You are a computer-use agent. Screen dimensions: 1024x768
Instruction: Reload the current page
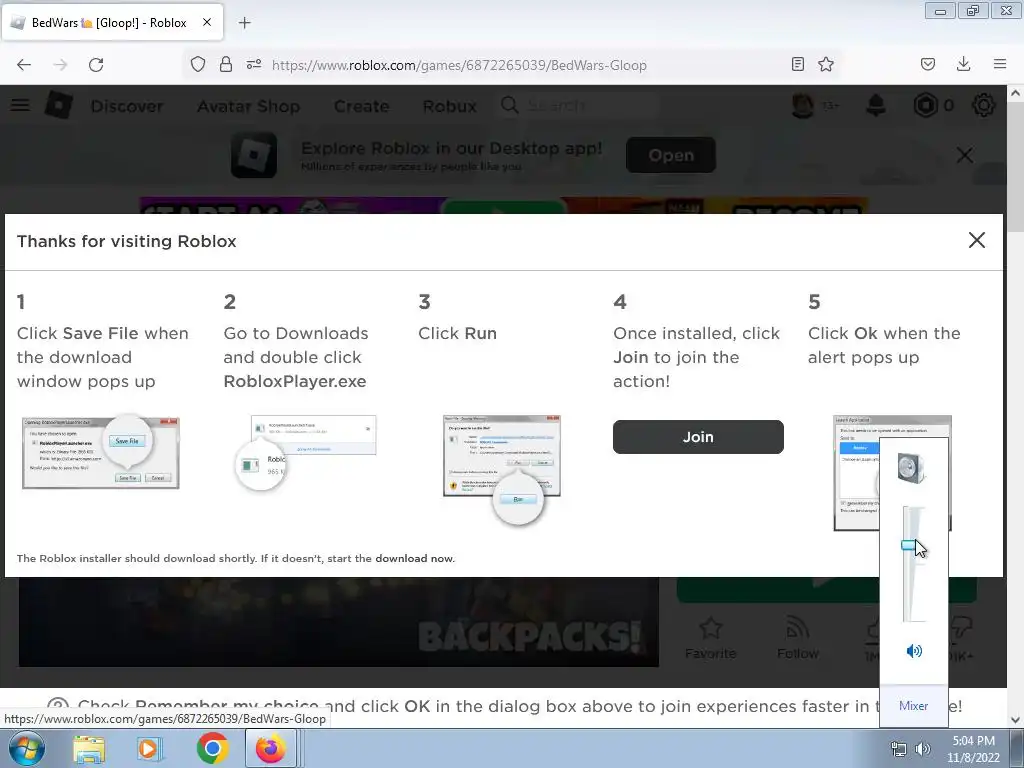(96, 65)
